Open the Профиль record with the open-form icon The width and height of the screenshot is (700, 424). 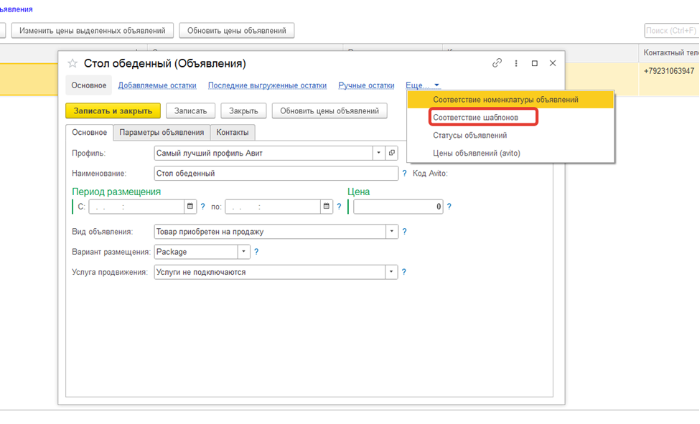click(392, 153)
